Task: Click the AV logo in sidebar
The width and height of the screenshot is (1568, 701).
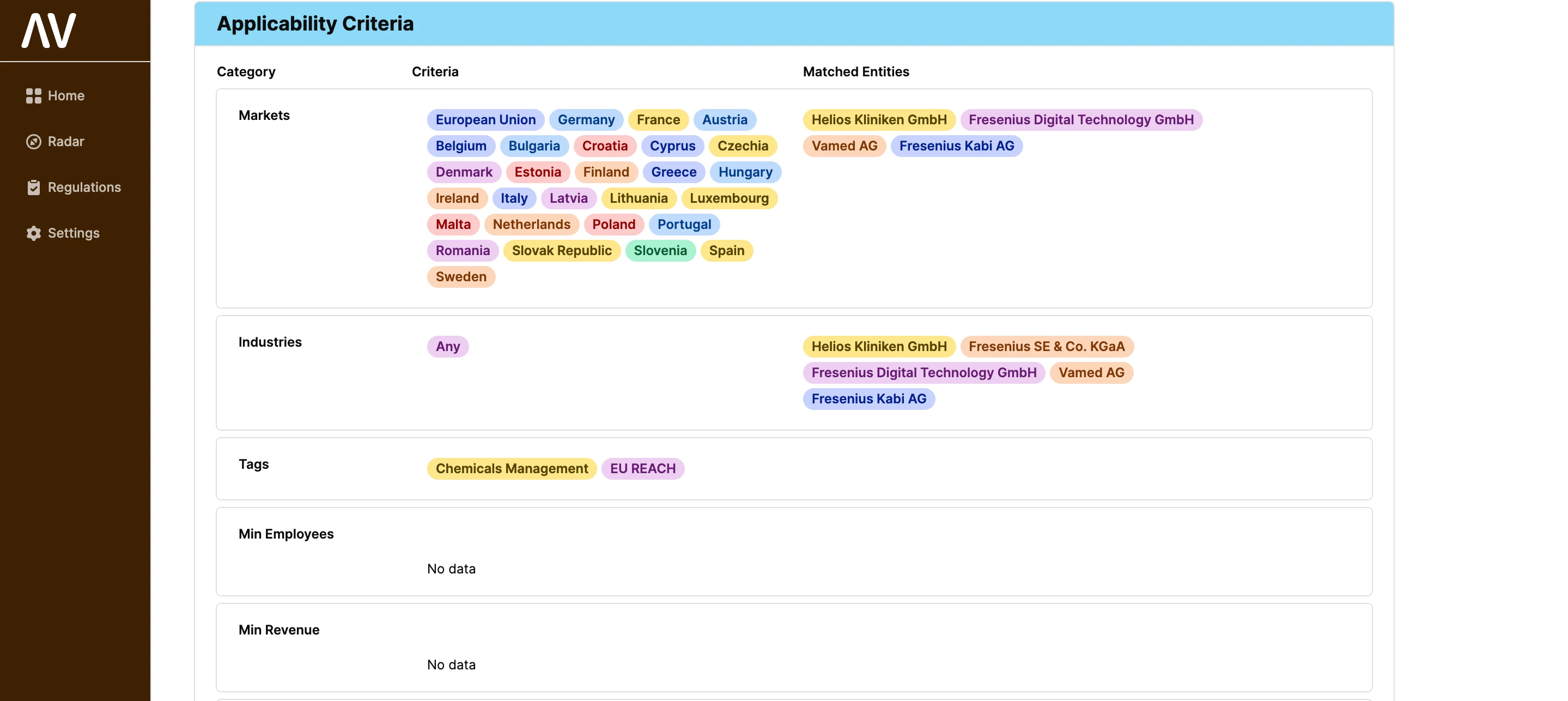Action: click(x=48, y=31)
